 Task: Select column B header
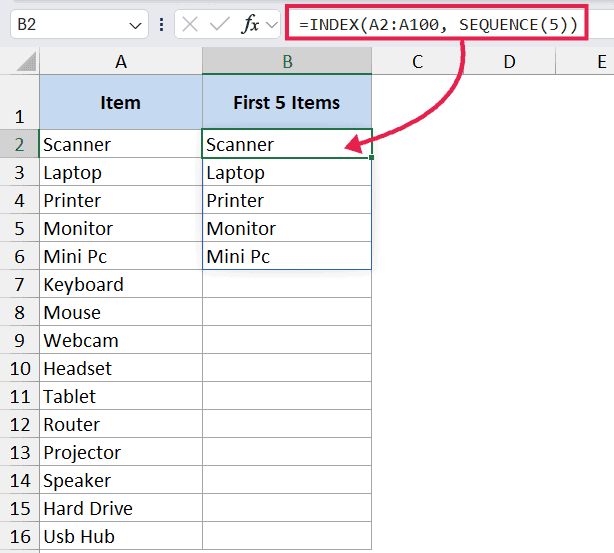[x=287, y=61]
